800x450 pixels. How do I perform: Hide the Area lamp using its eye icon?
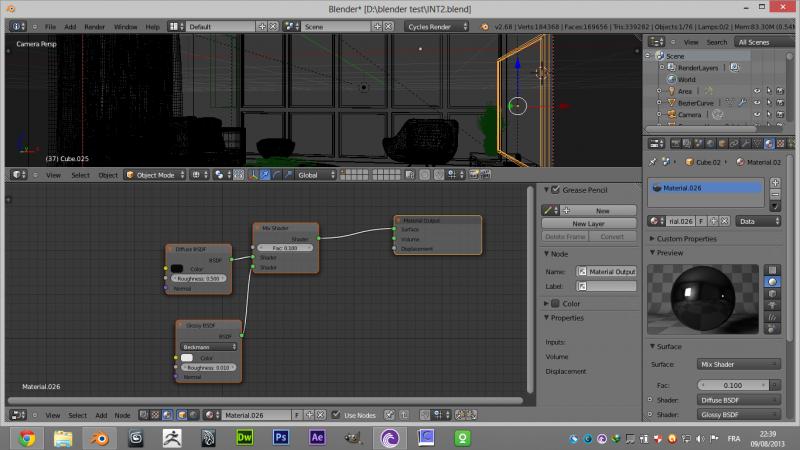point(756,91)
